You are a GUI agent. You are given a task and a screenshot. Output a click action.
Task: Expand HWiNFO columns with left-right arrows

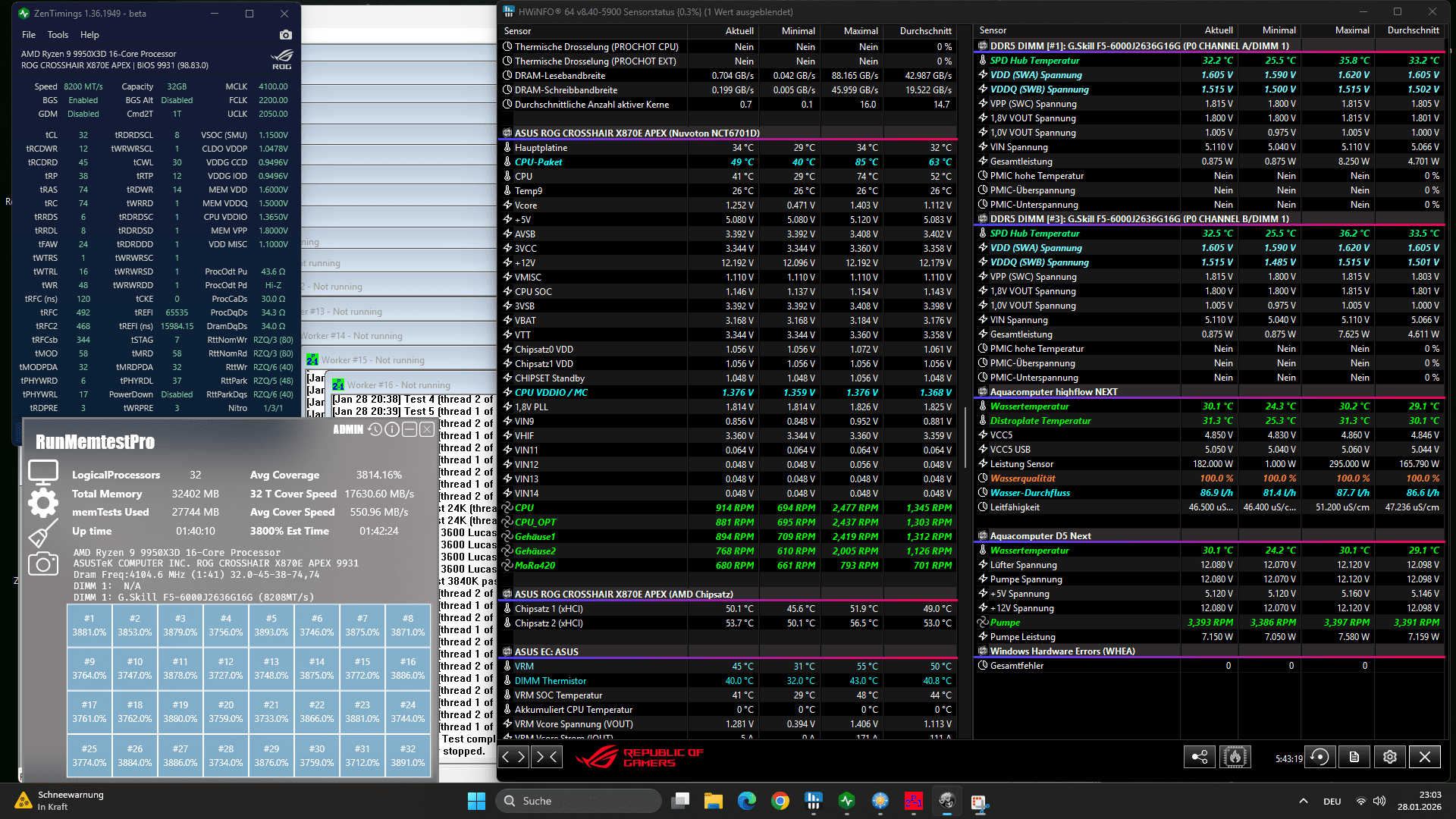click(513, 756)
